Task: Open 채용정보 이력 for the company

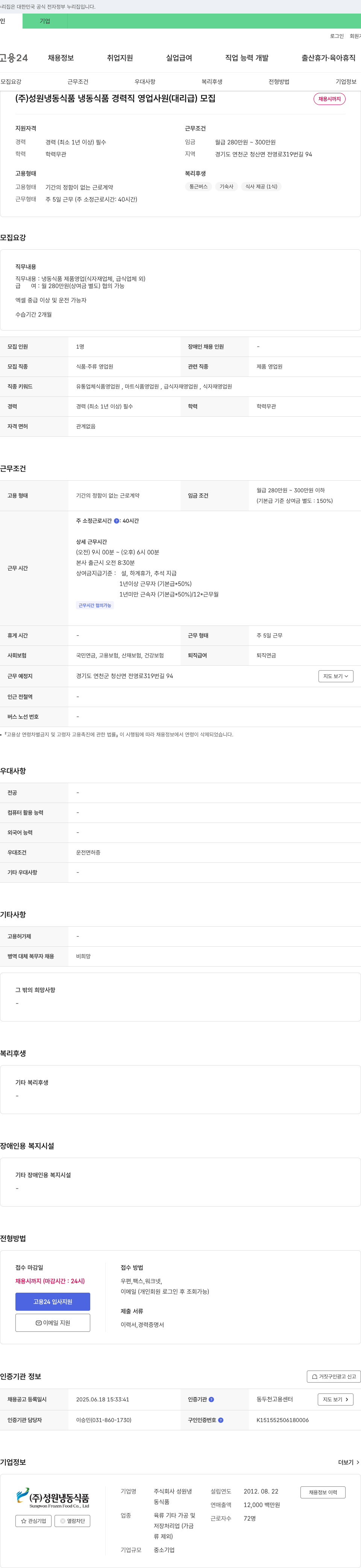Action: [323, 1492]
